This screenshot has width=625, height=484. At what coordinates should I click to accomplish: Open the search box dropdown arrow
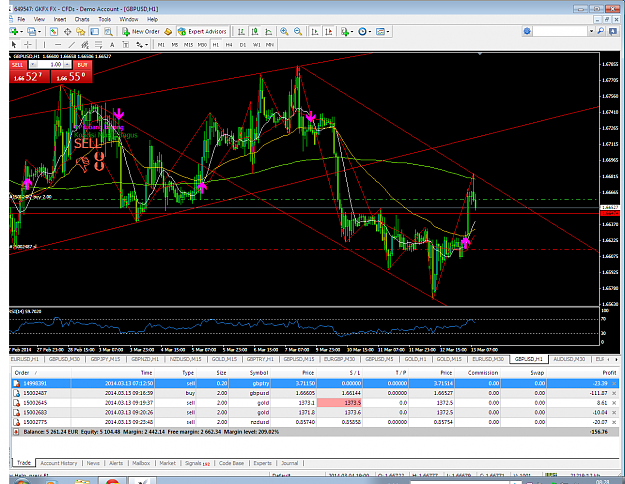pyautogui.click(x=591, y=31)
